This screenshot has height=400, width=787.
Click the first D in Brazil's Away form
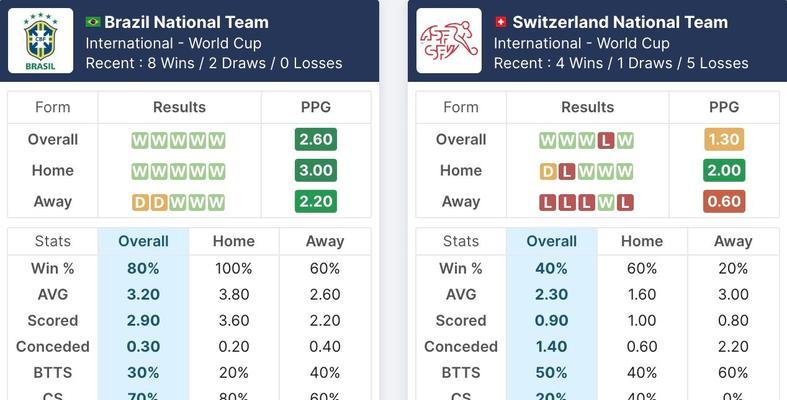(x=141, y=202)
